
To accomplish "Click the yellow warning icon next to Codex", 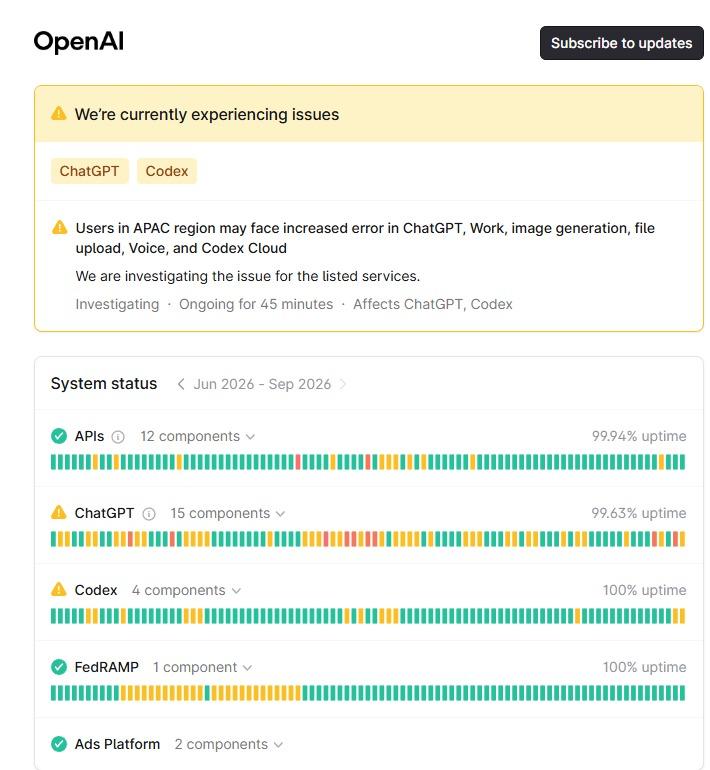I will tap(58, 589).
